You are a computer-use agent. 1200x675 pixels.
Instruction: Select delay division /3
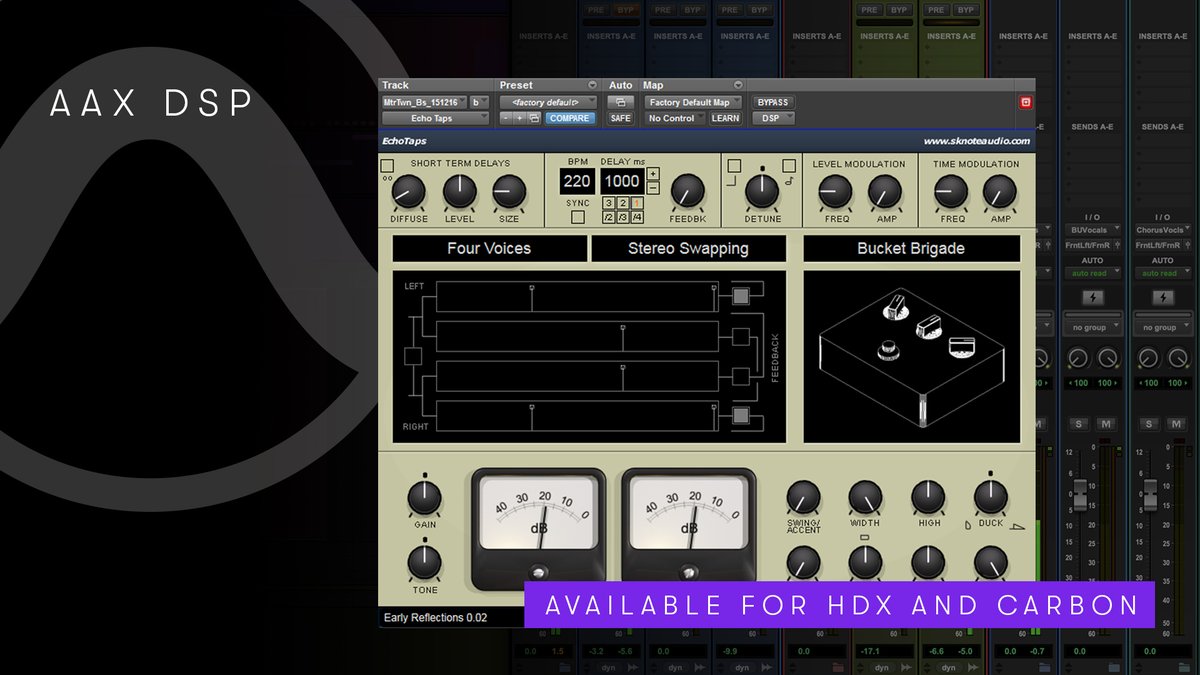point(623,218)
